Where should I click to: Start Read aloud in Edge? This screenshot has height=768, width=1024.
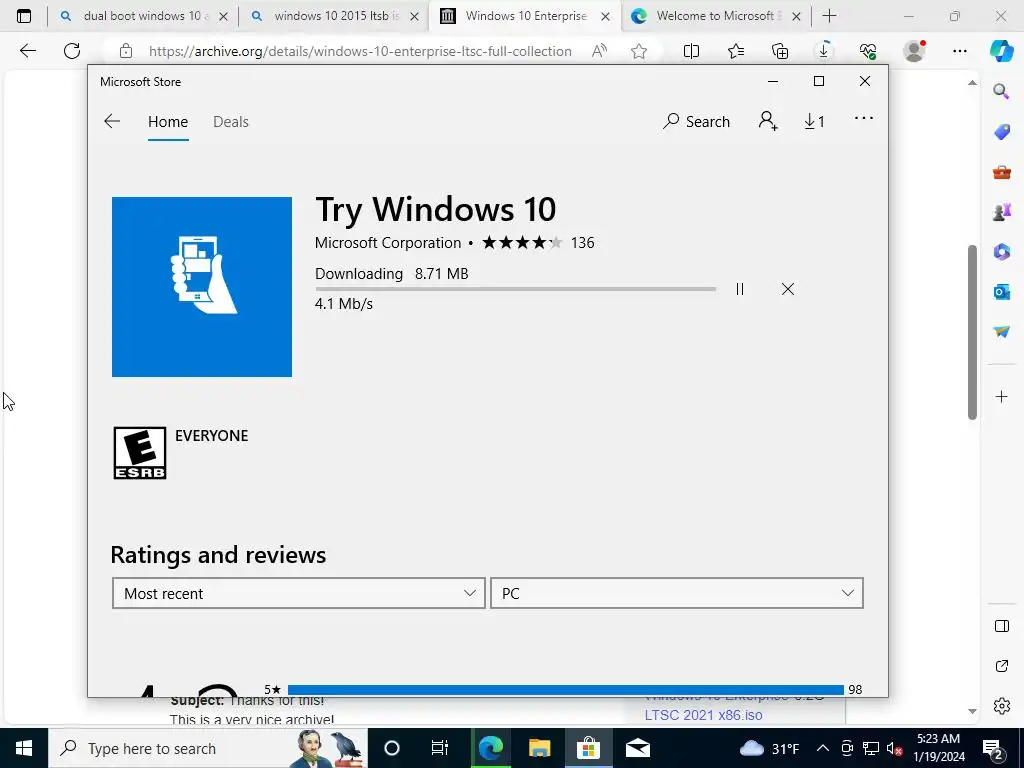599,51
